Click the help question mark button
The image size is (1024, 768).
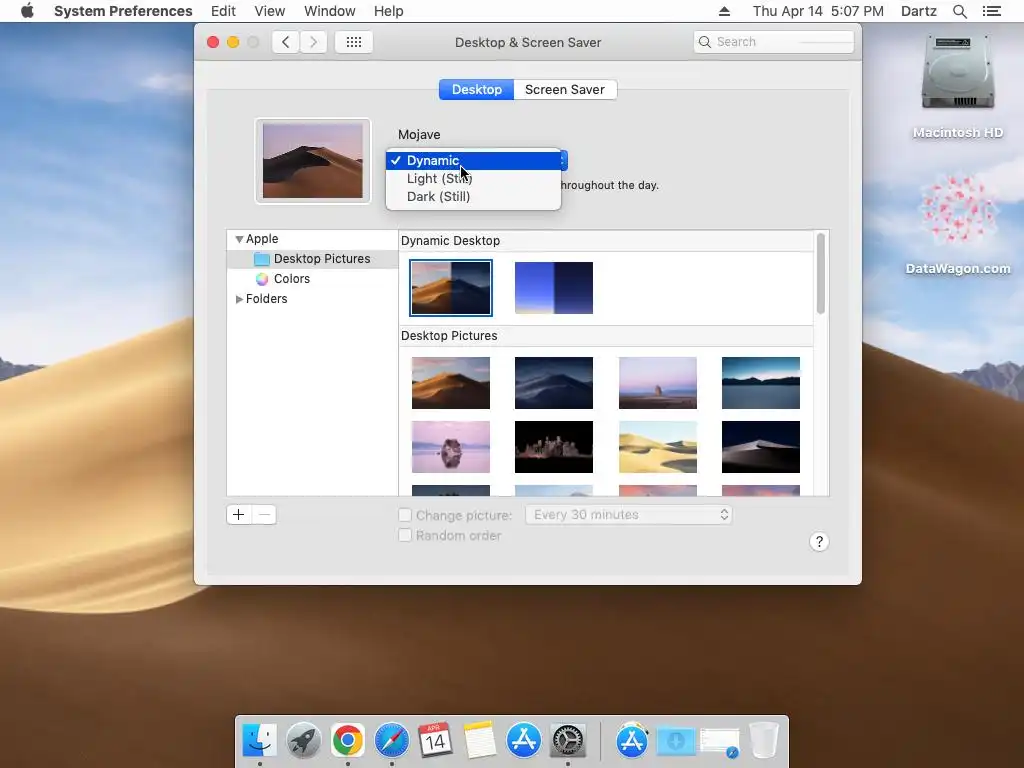click(819, 541)
